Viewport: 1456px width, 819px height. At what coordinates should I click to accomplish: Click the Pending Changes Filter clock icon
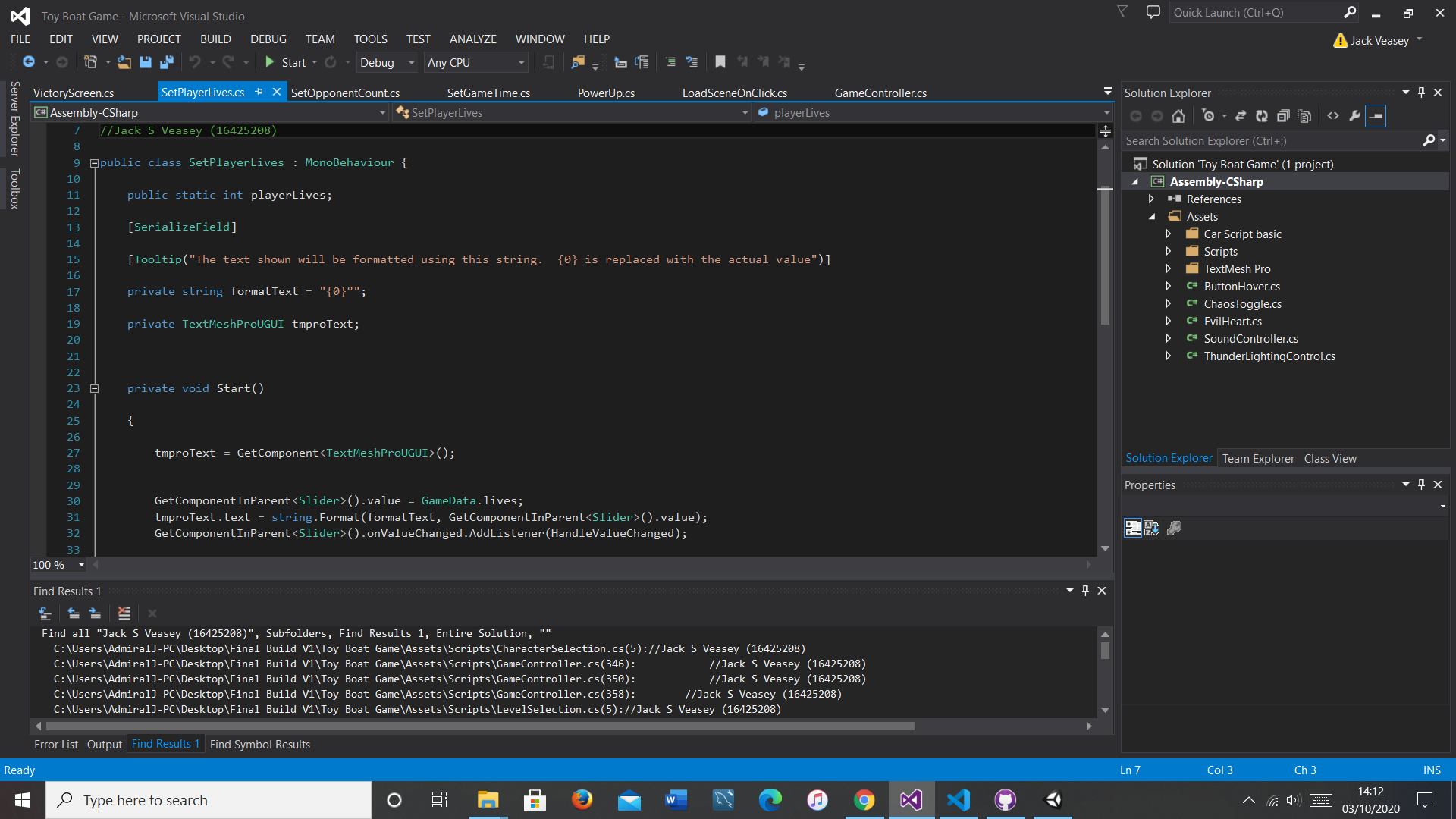point(1208,116)
